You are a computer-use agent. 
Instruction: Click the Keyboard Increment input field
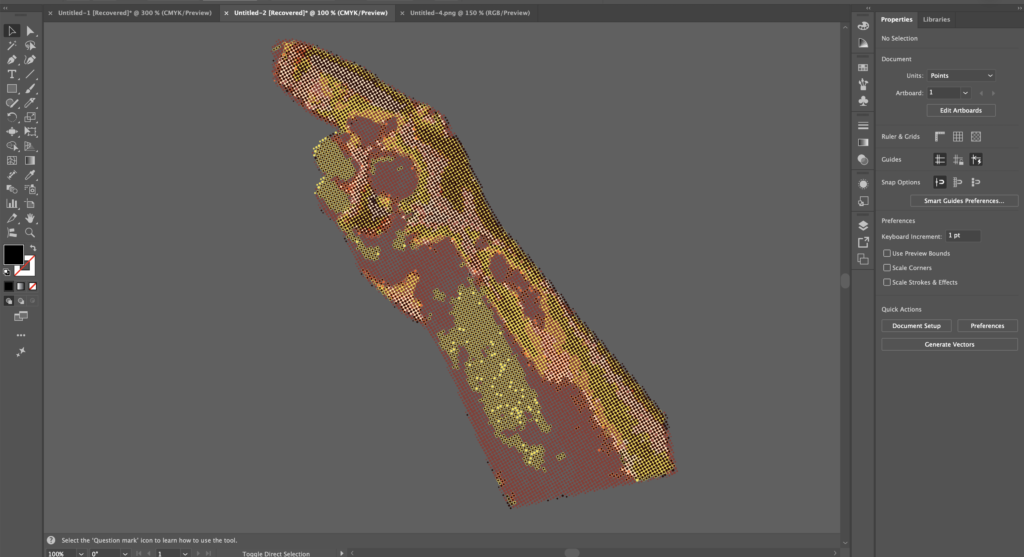tap(963, 236)
